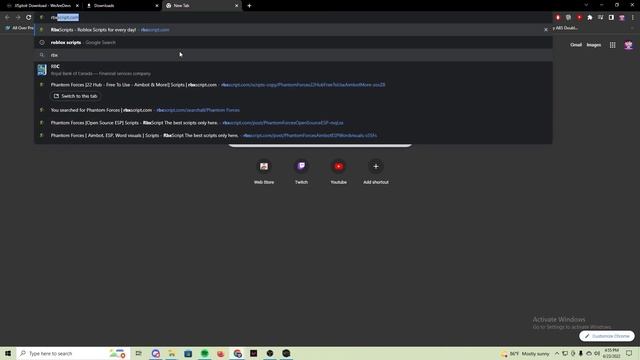Open the Google account avatar on page
640x360 pixels.
click(629, 45)
